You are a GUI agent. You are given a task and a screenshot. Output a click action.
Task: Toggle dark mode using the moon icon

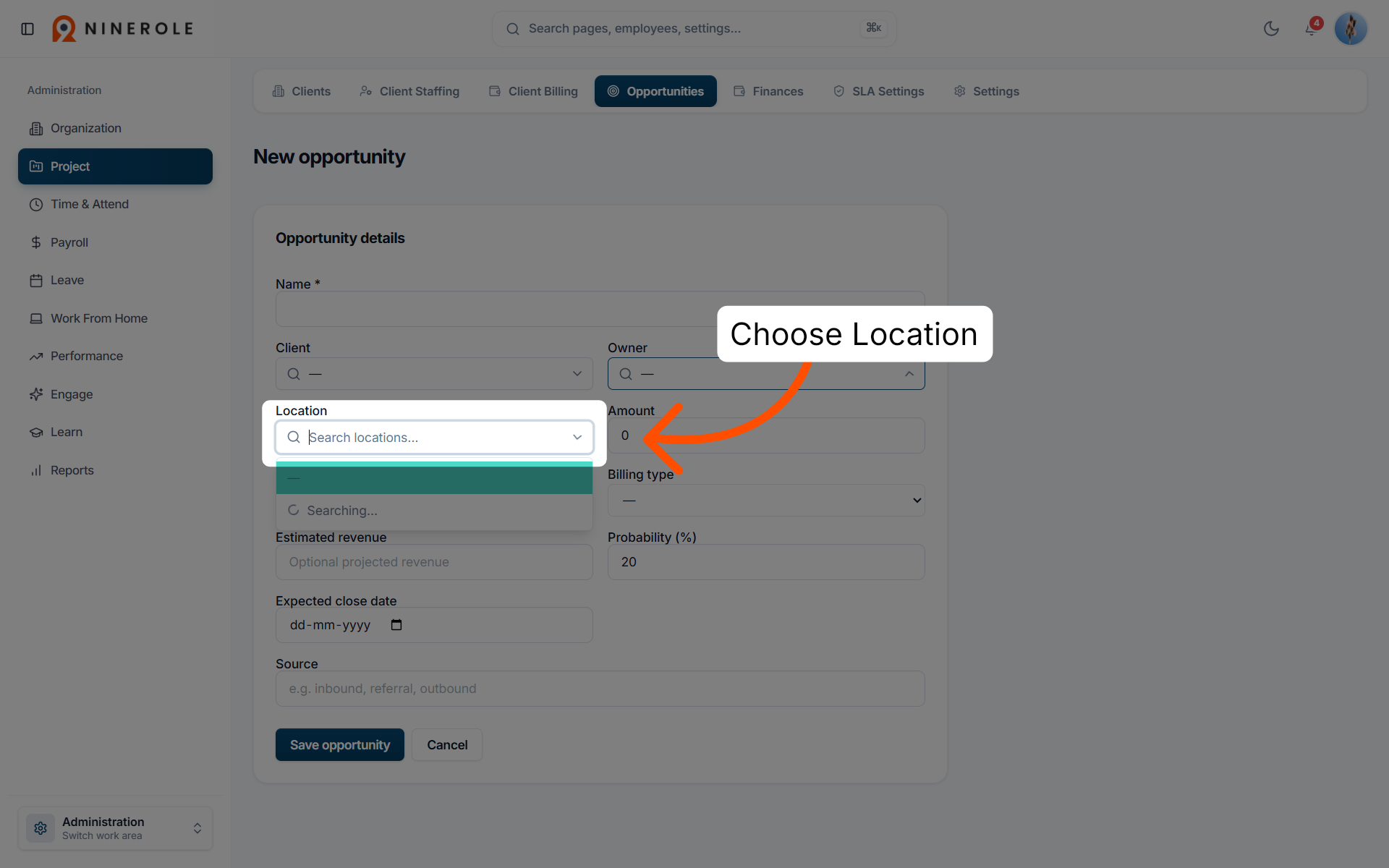[x=1271, y=29]
